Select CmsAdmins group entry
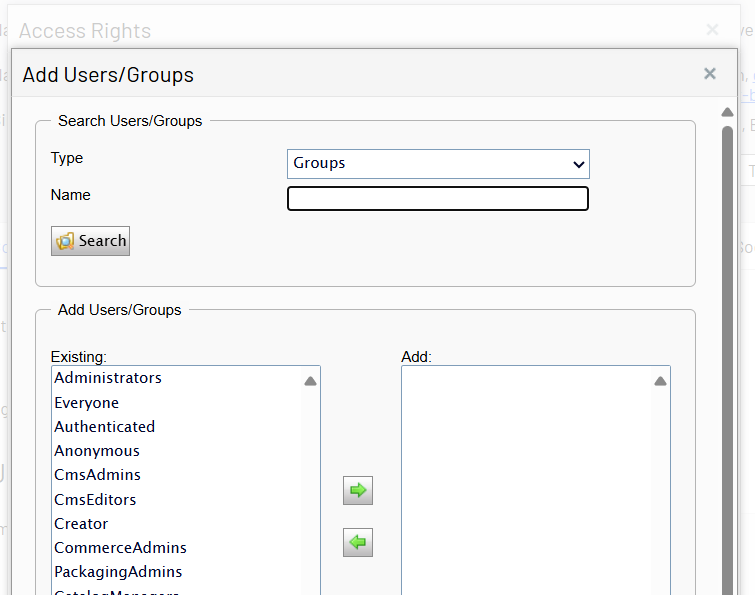755x595 pixels. (x=98, y=475)
